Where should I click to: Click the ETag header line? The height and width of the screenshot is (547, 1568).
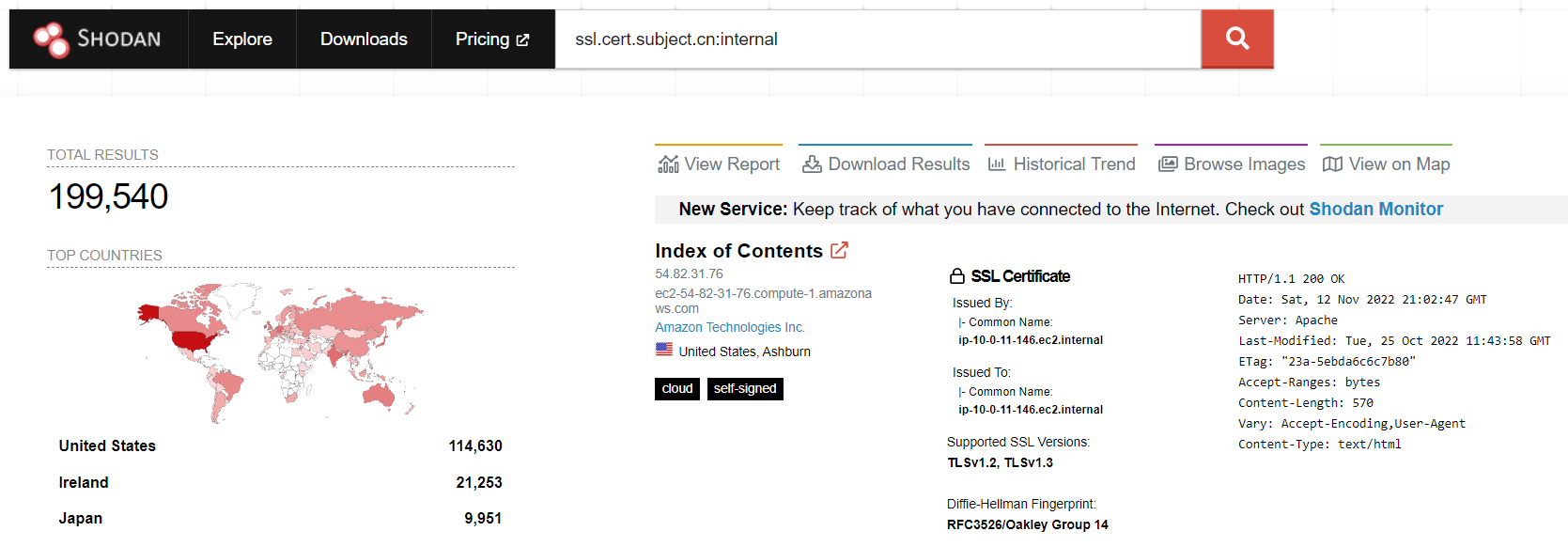click(x=1327, y=362)
